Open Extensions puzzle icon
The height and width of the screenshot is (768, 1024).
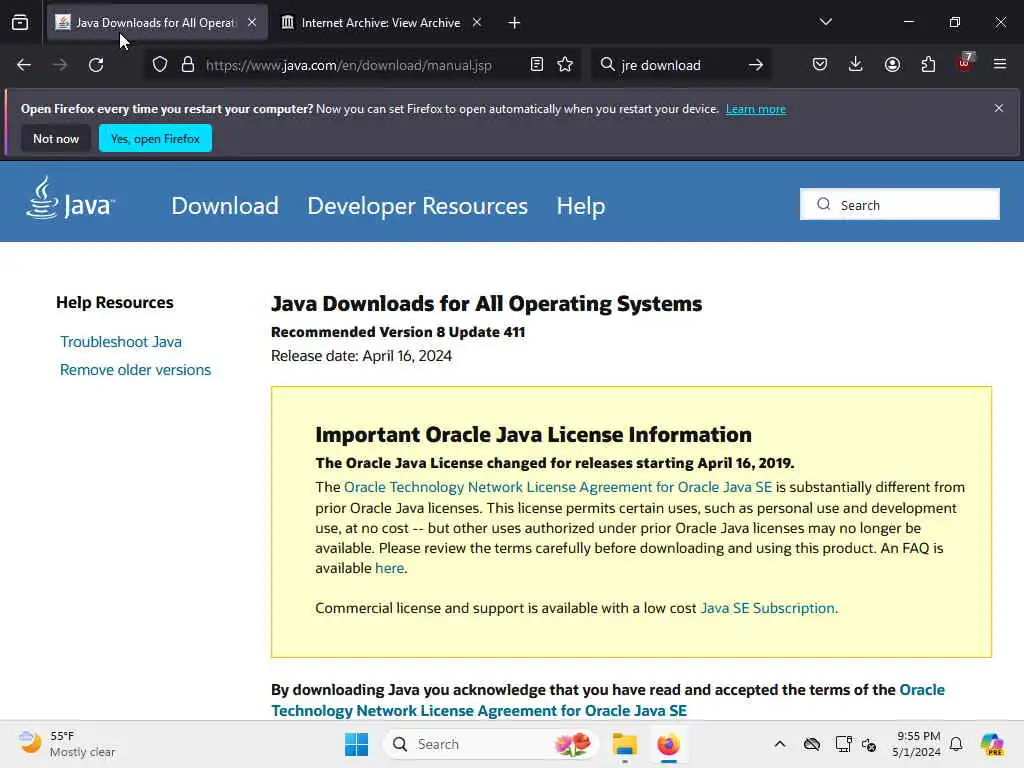928,64
